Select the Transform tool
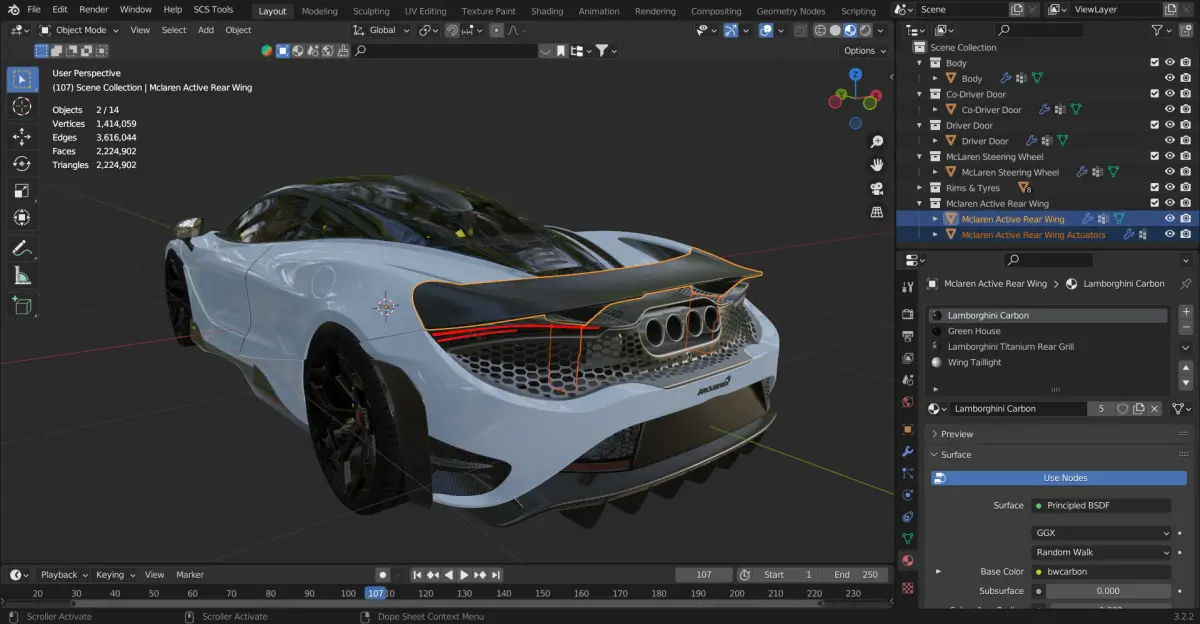Image resolution: width=1200 pixels, height=624 pixels. pos(22,217)
